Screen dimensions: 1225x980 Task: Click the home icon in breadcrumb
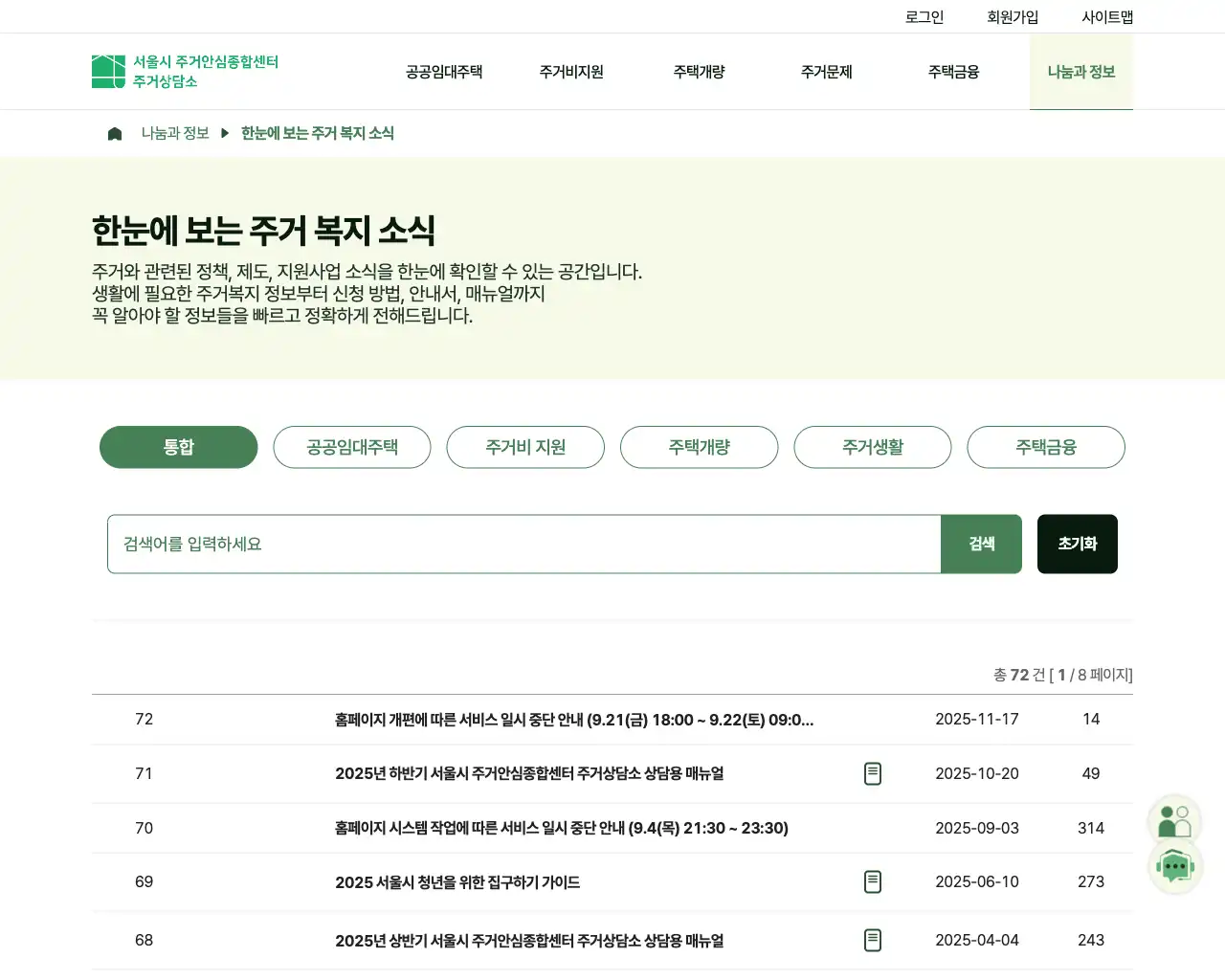(x=115, y=134)
